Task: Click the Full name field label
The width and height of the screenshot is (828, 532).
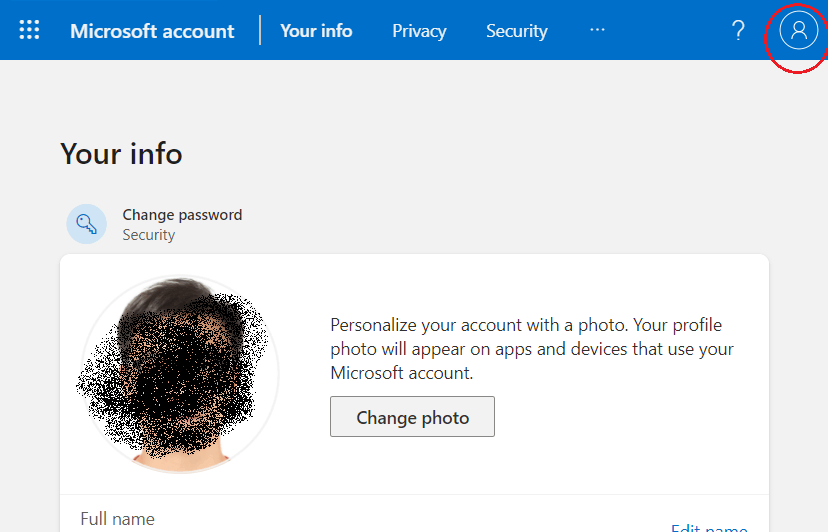Action: pos(118,519)
